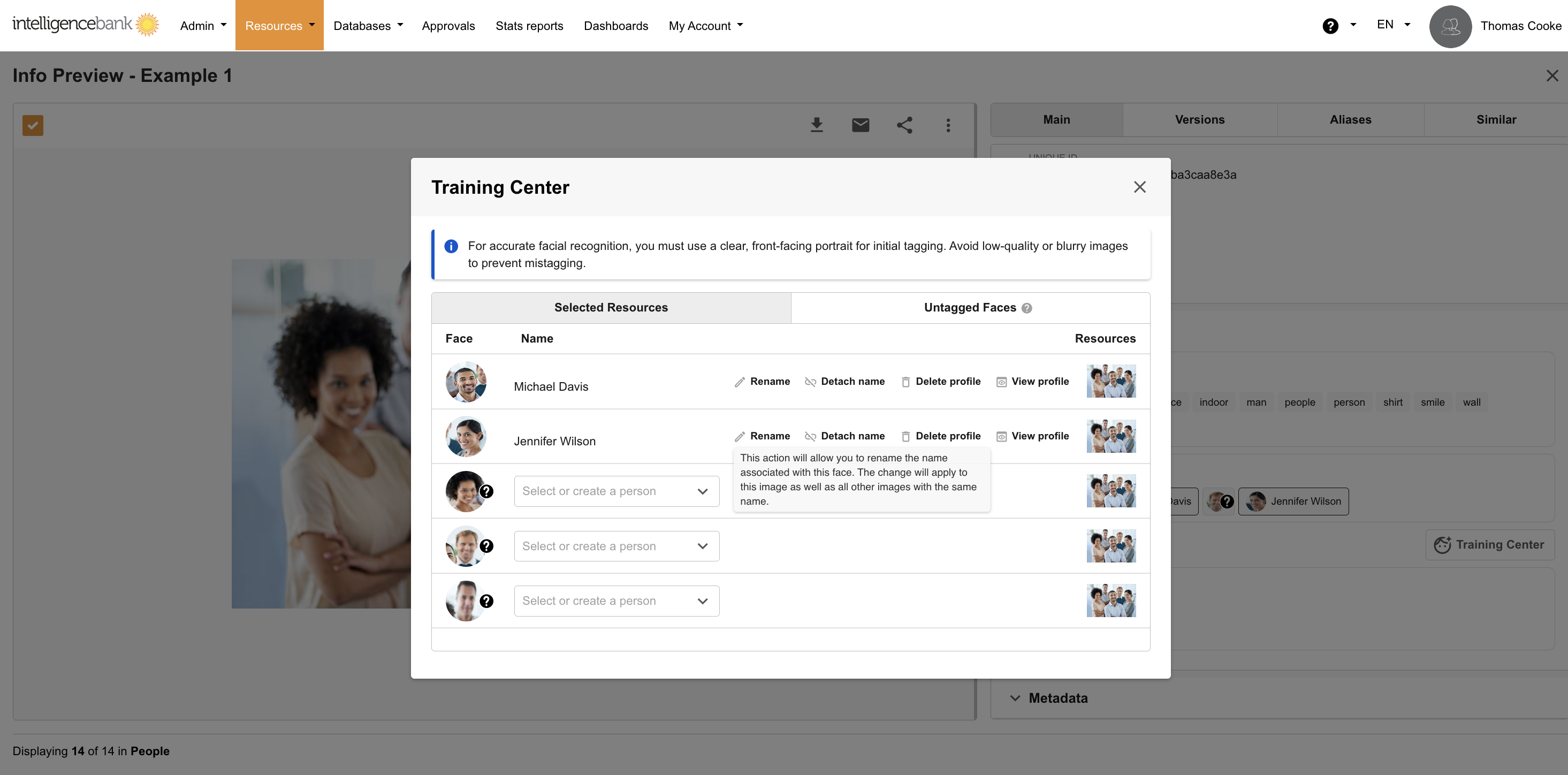This screenshot has height=775, width=1568.
Task: Open the last Select or create a person dropdown
Action: 616,601
